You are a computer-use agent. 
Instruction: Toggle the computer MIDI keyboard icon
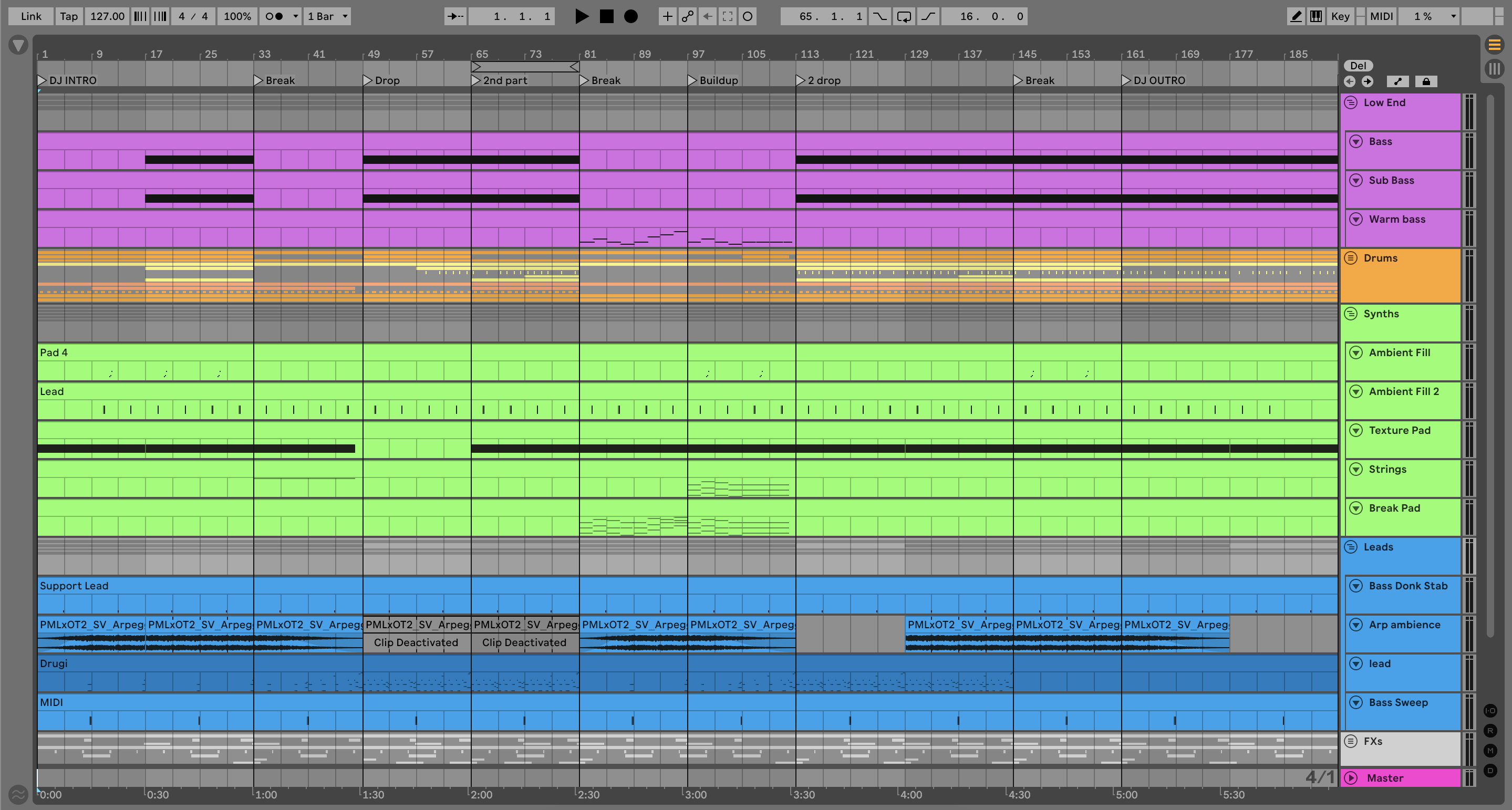pos(1316,16)
